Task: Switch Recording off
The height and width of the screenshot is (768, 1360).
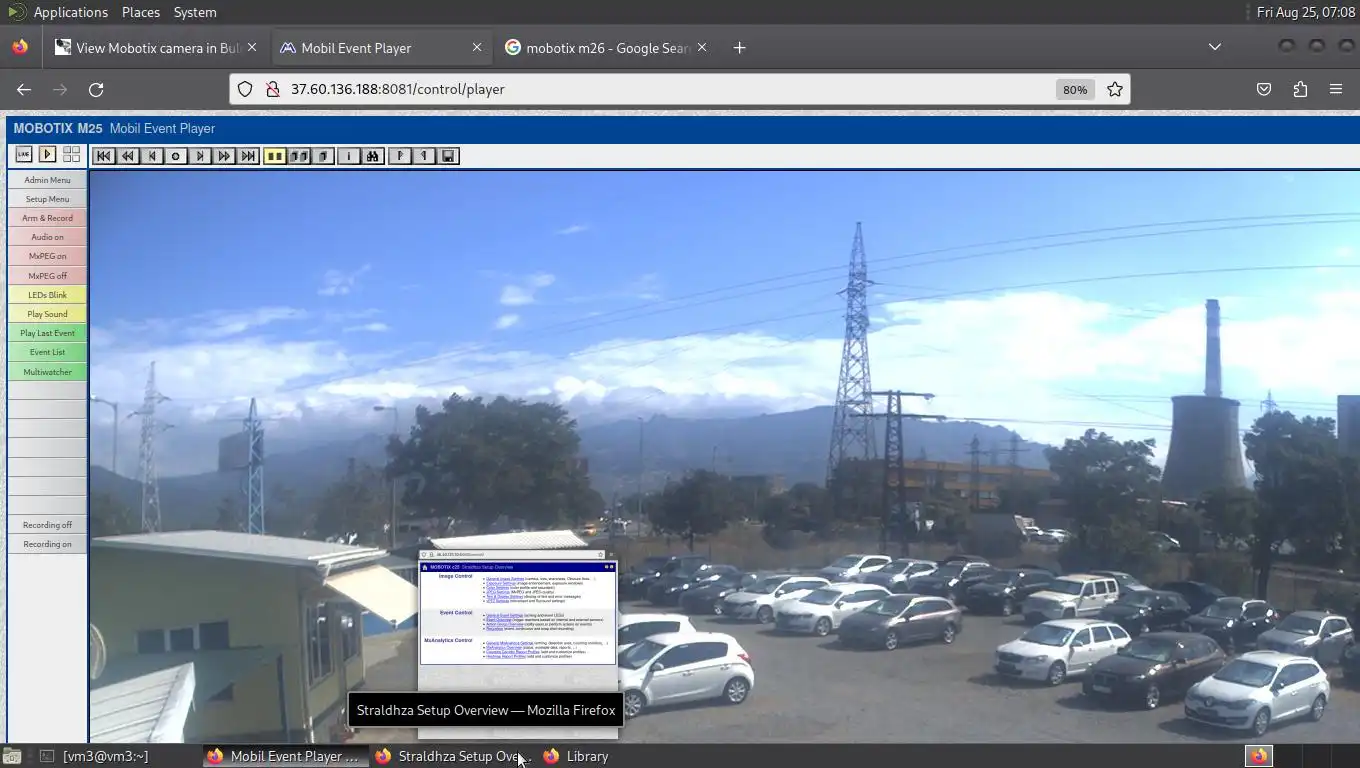Action: pos(47,525)
